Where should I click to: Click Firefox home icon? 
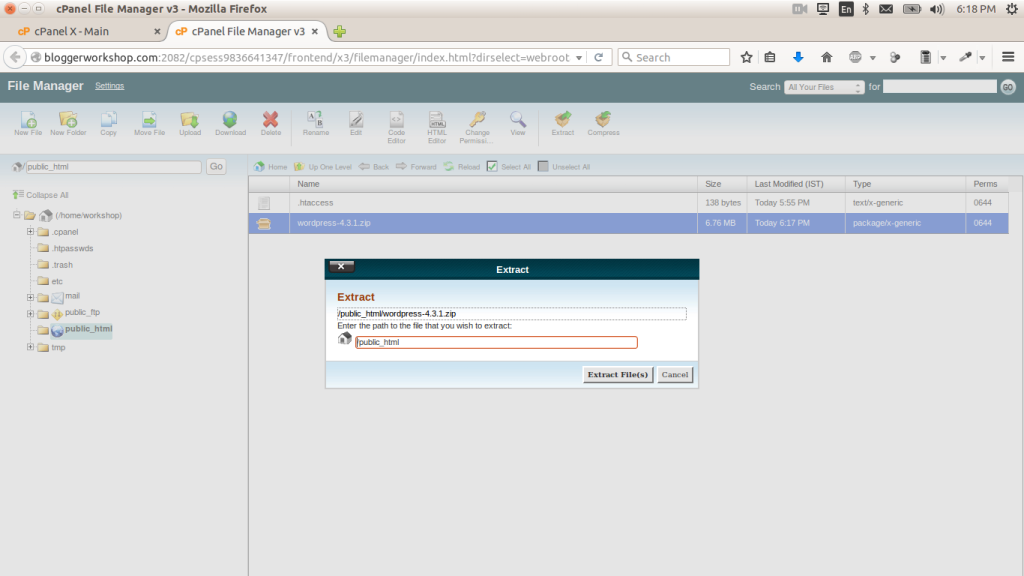827,57
